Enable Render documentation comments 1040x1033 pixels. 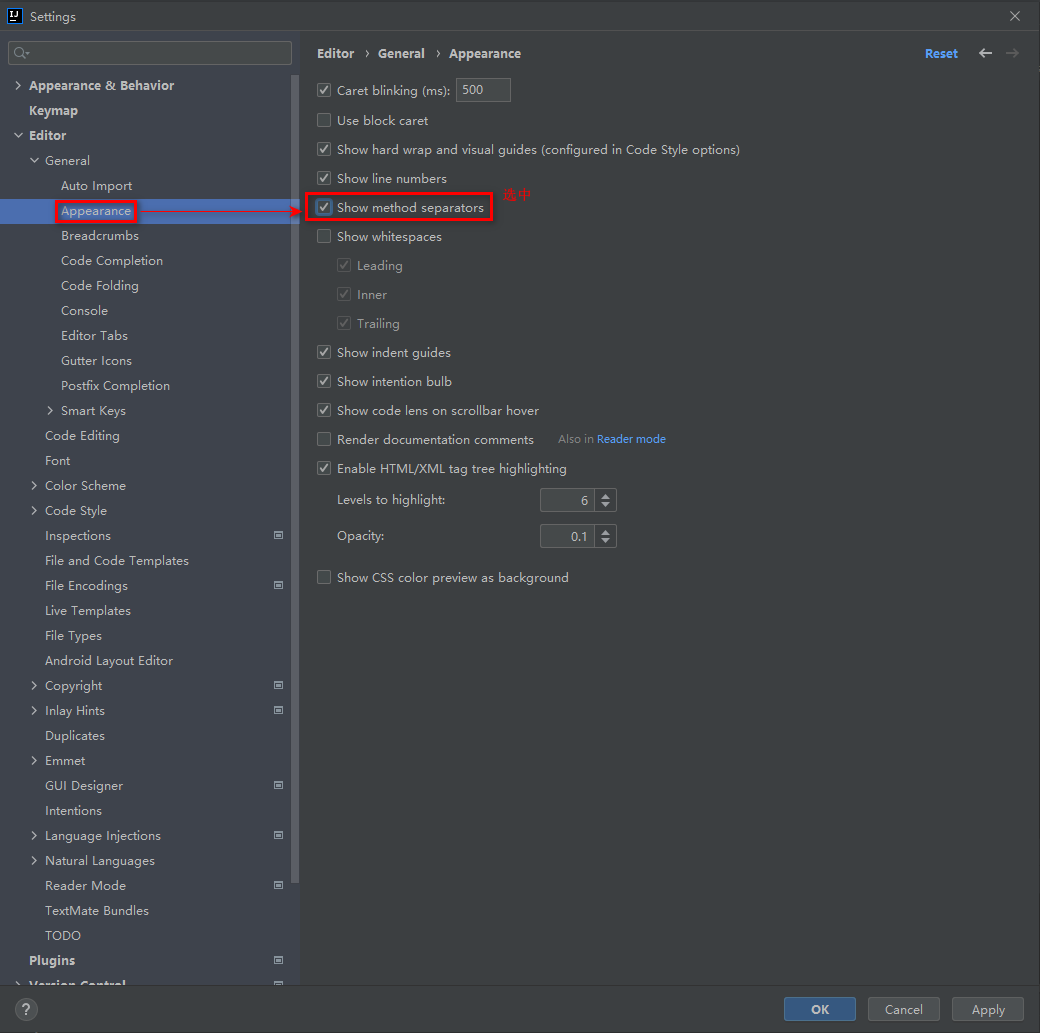pyautogui.click(x=324, y=439)
